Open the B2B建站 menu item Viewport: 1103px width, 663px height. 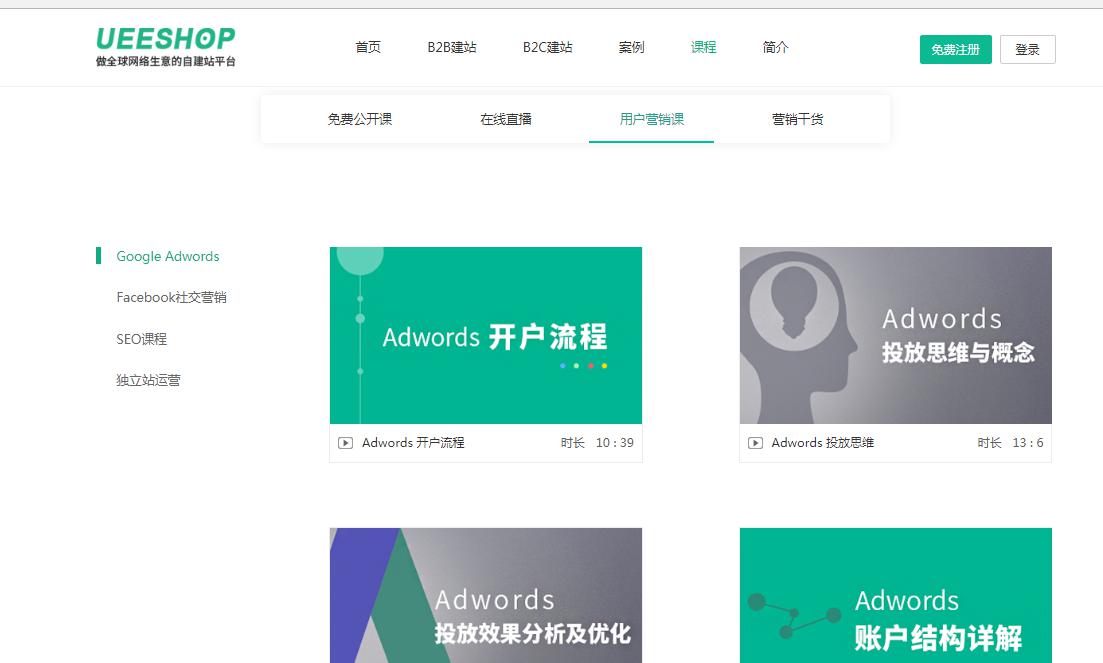(451, 46)
